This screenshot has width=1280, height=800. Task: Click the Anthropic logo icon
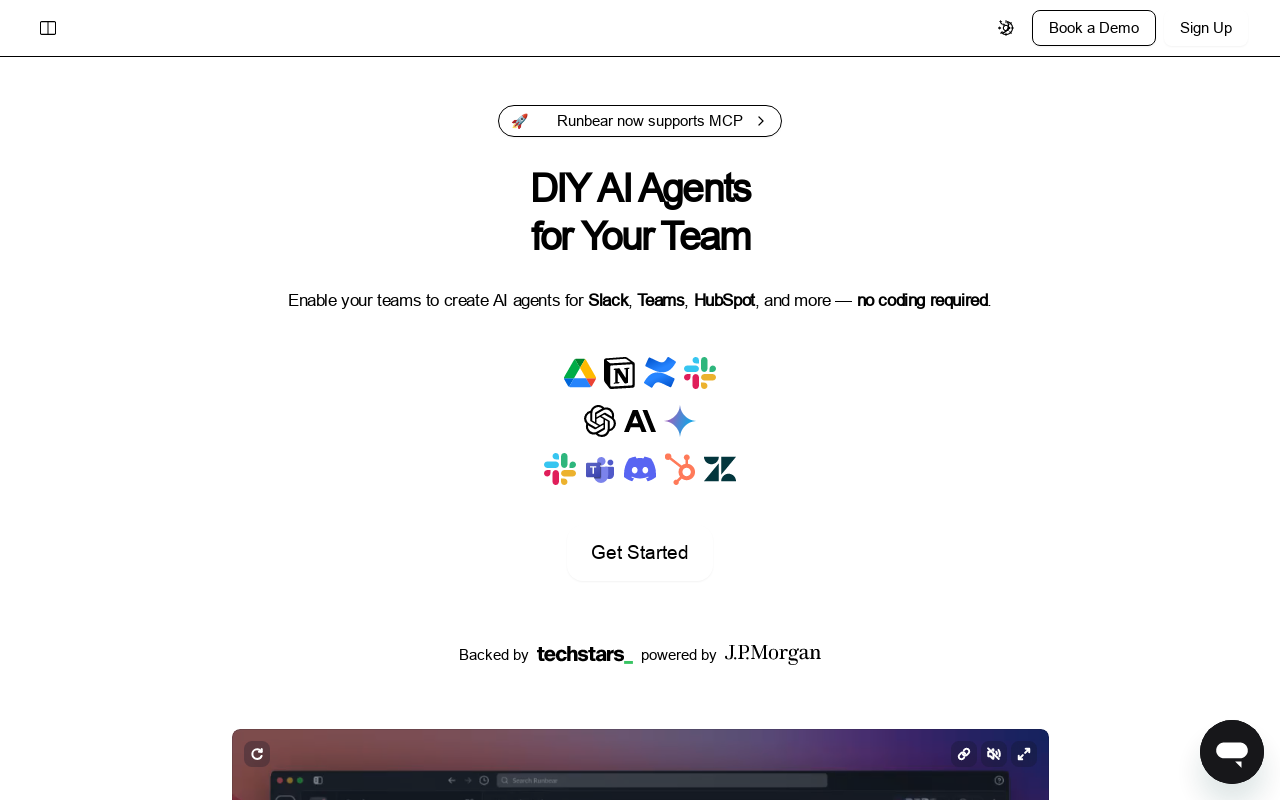640,421
